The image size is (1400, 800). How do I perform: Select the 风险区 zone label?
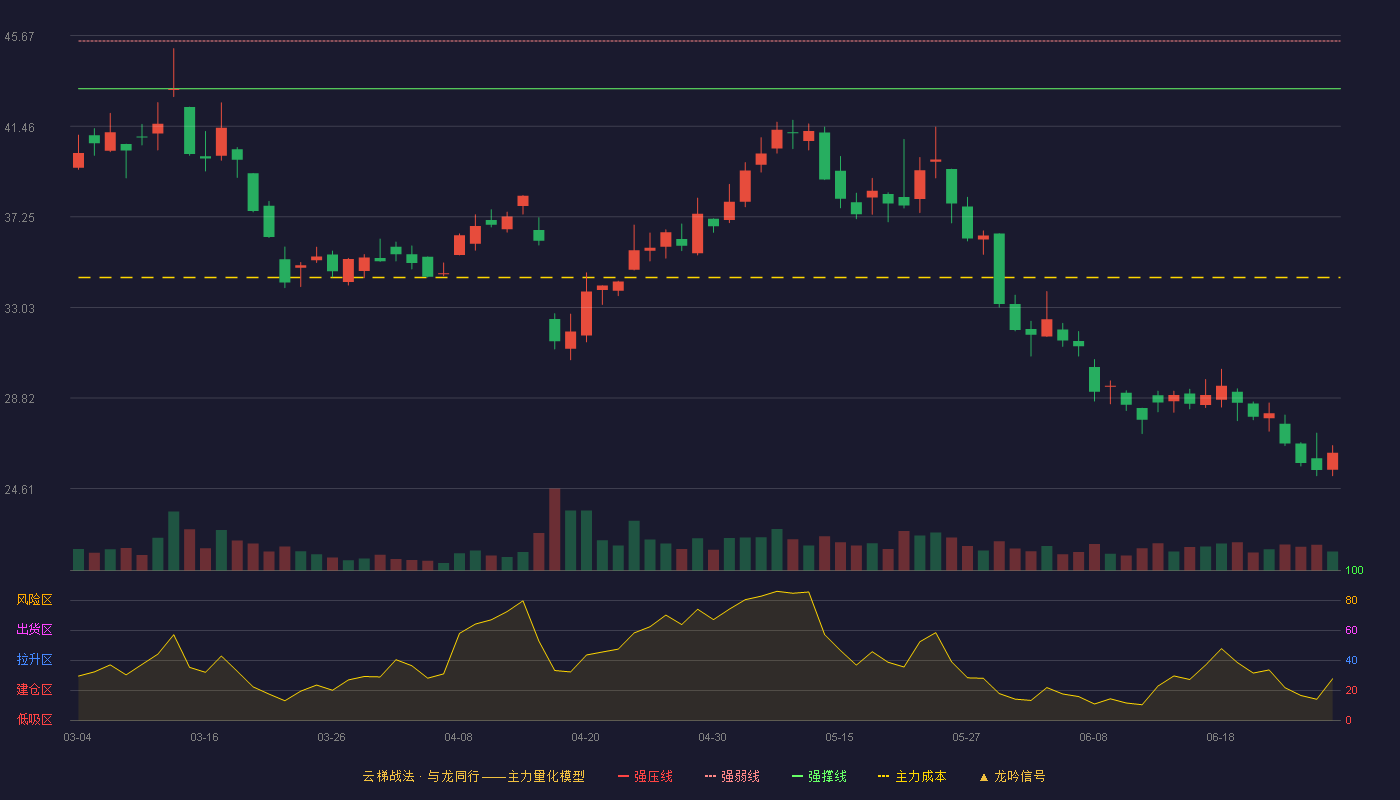pyautogui.click(x=34, y=600)
